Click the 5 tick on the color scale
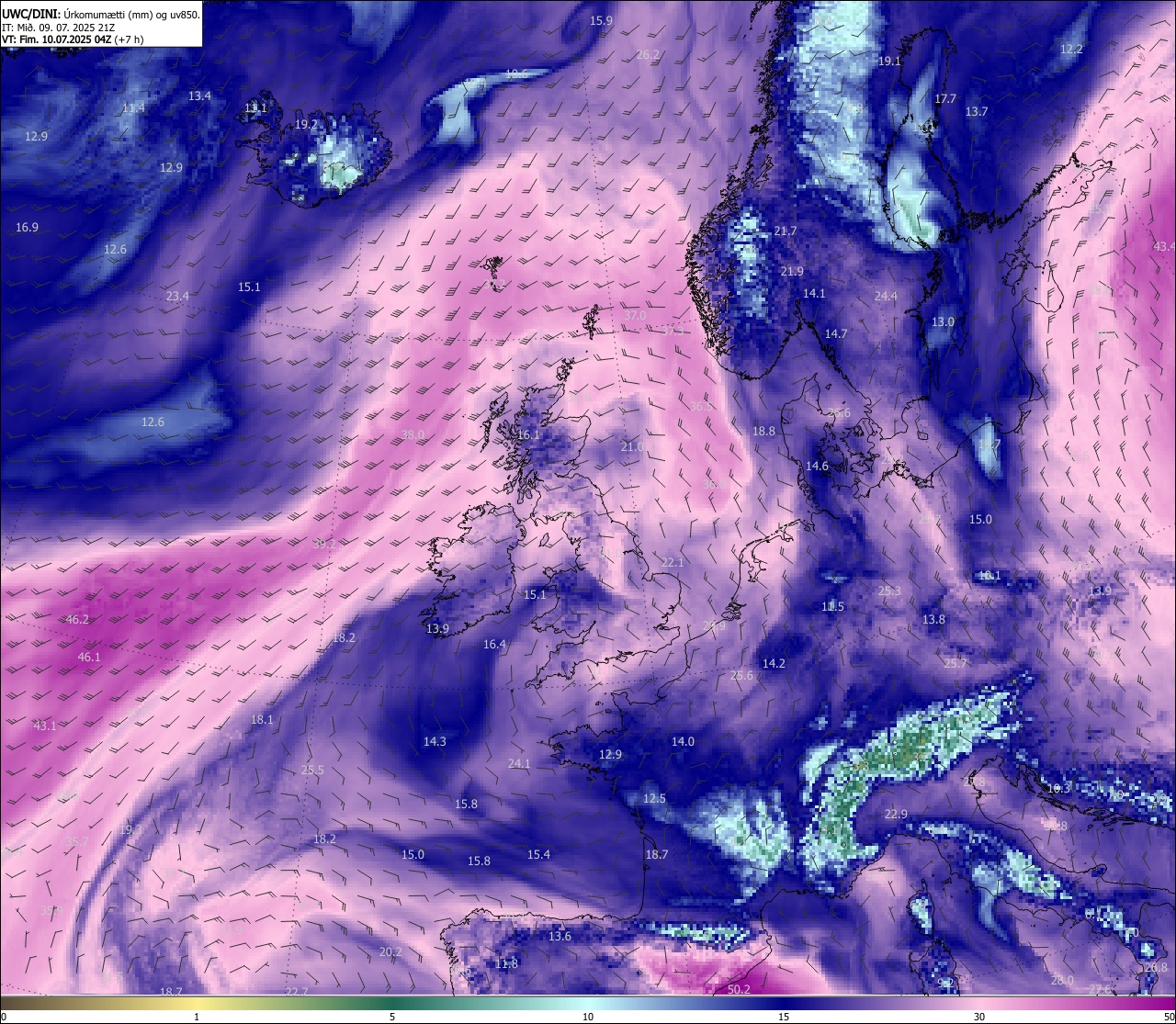This screenshot has width=1176, height=1024. pos(392,1017)
